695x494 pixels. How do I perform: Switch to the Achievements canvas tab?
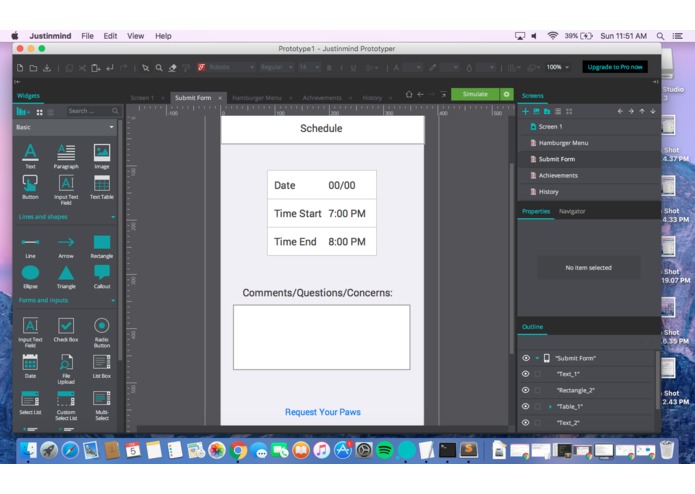pos(322,98)
